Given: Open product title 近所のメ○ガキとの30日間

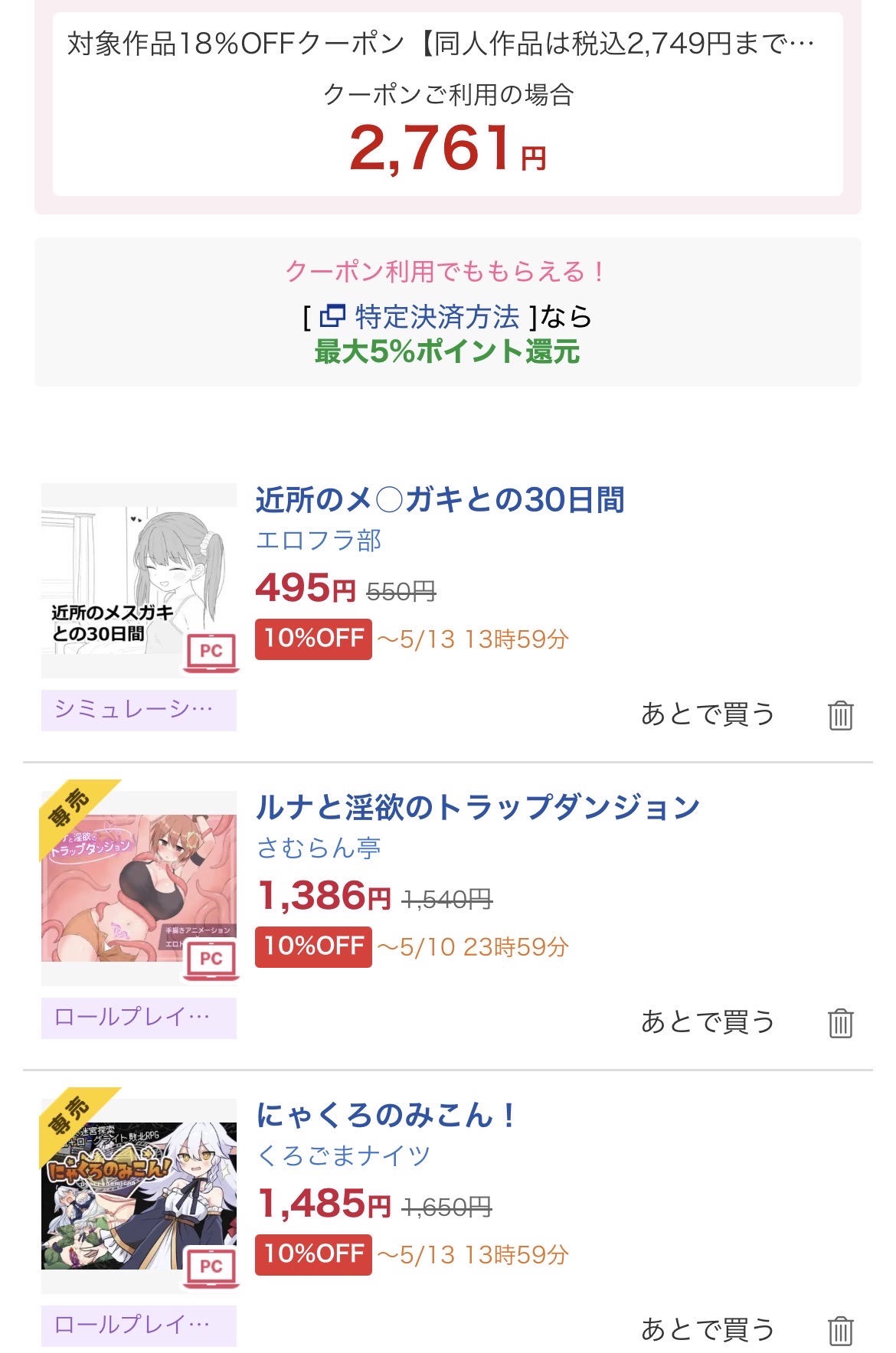Looking at the screenshot, I should (440, 500).
